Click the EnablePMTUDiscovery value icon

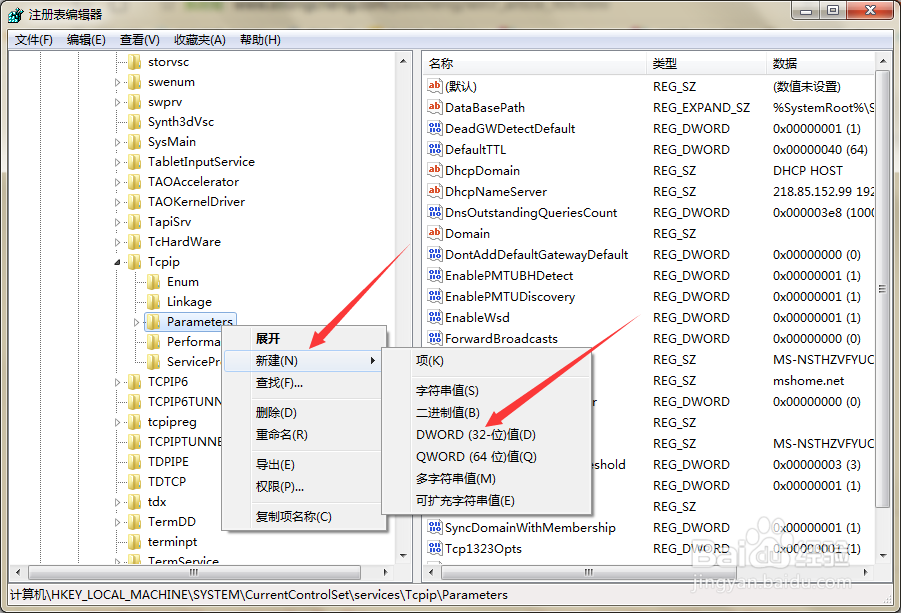pyautogui.click(x=434, y=296)
